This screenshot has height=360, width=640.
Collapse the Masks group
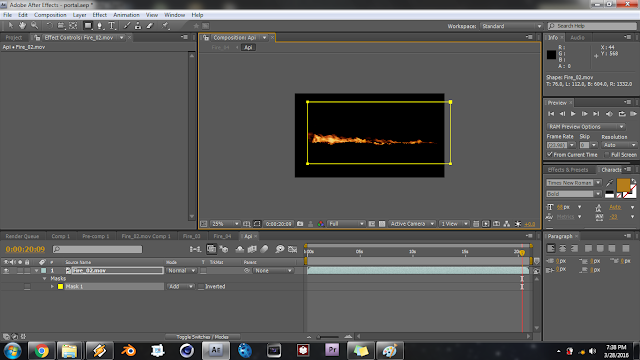tap(44, 279)
